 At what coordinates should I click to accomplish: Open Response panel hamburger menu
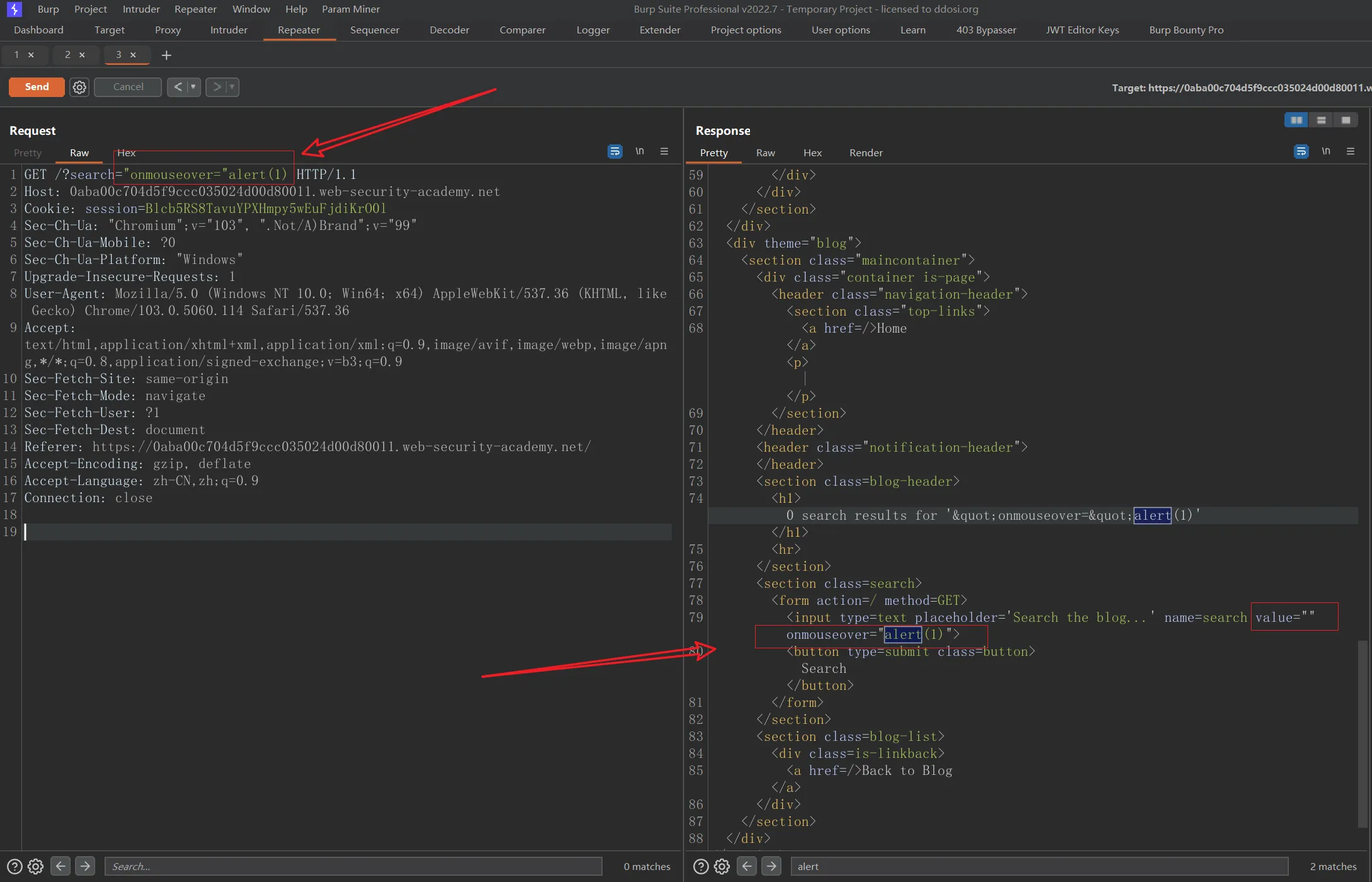1351,152
